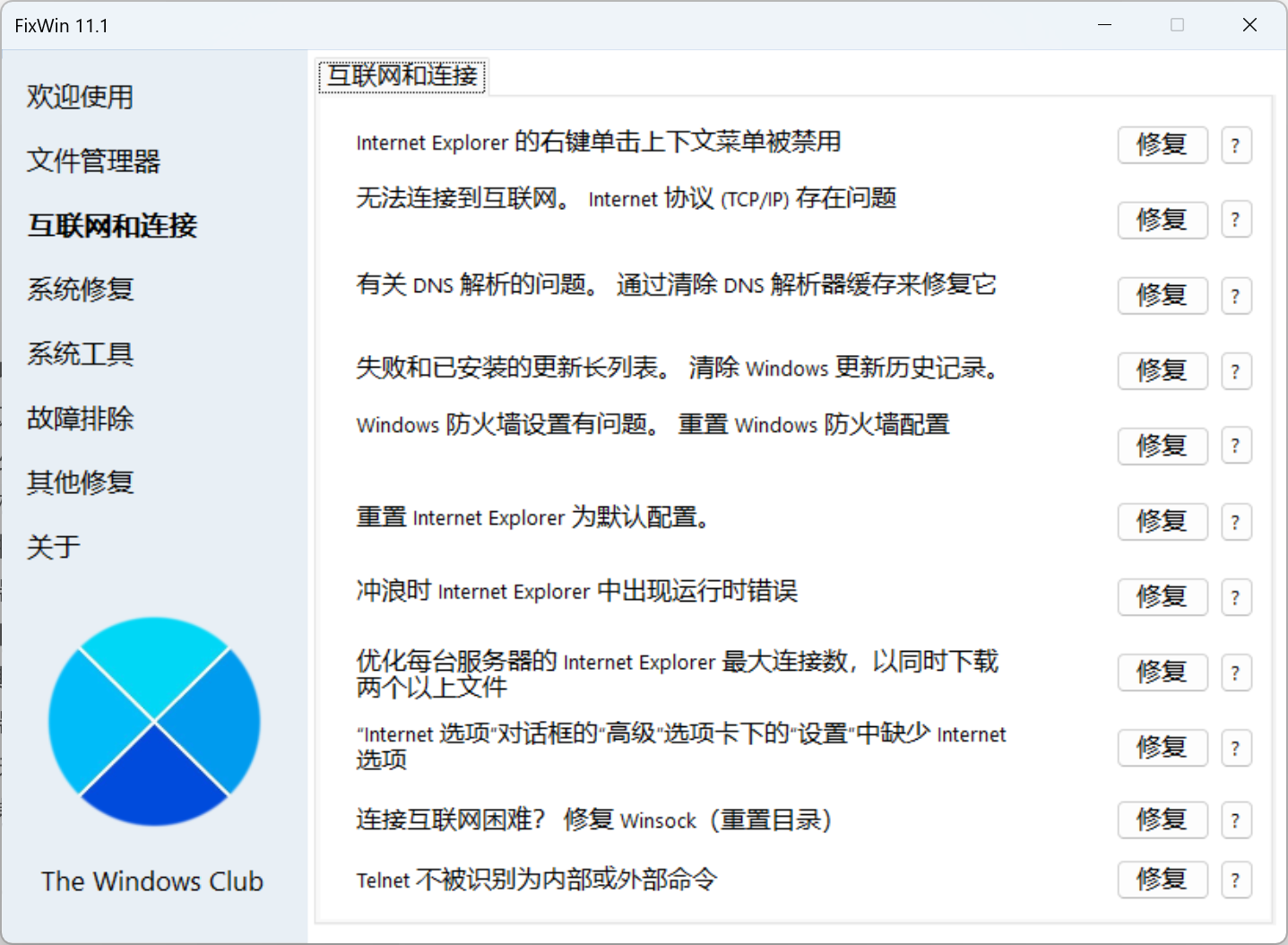Switch to the 文件管理器 section

coord(93,161)
